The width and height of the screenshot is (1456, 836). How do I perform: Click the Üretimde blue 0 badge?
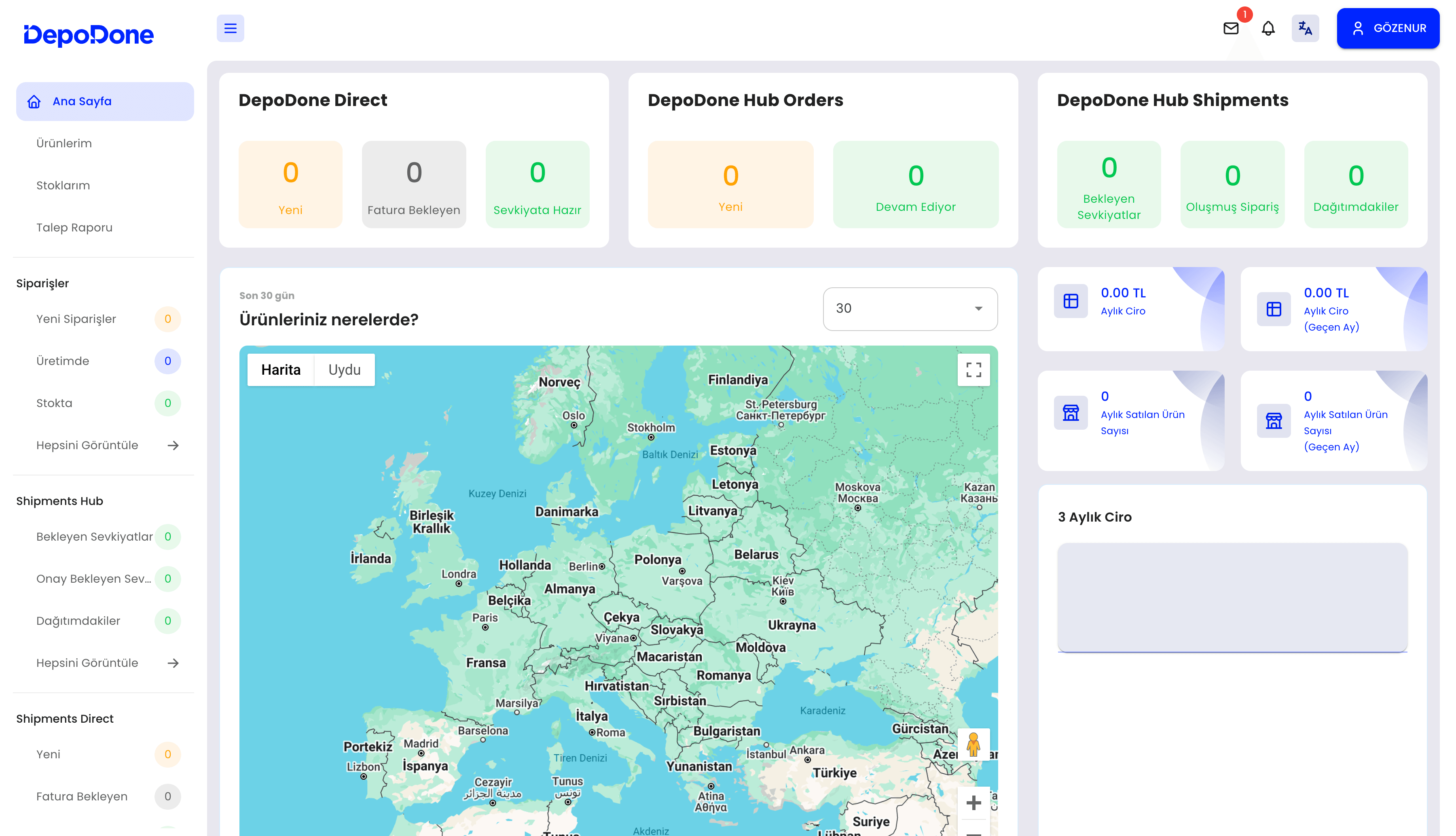click(167, 361)
